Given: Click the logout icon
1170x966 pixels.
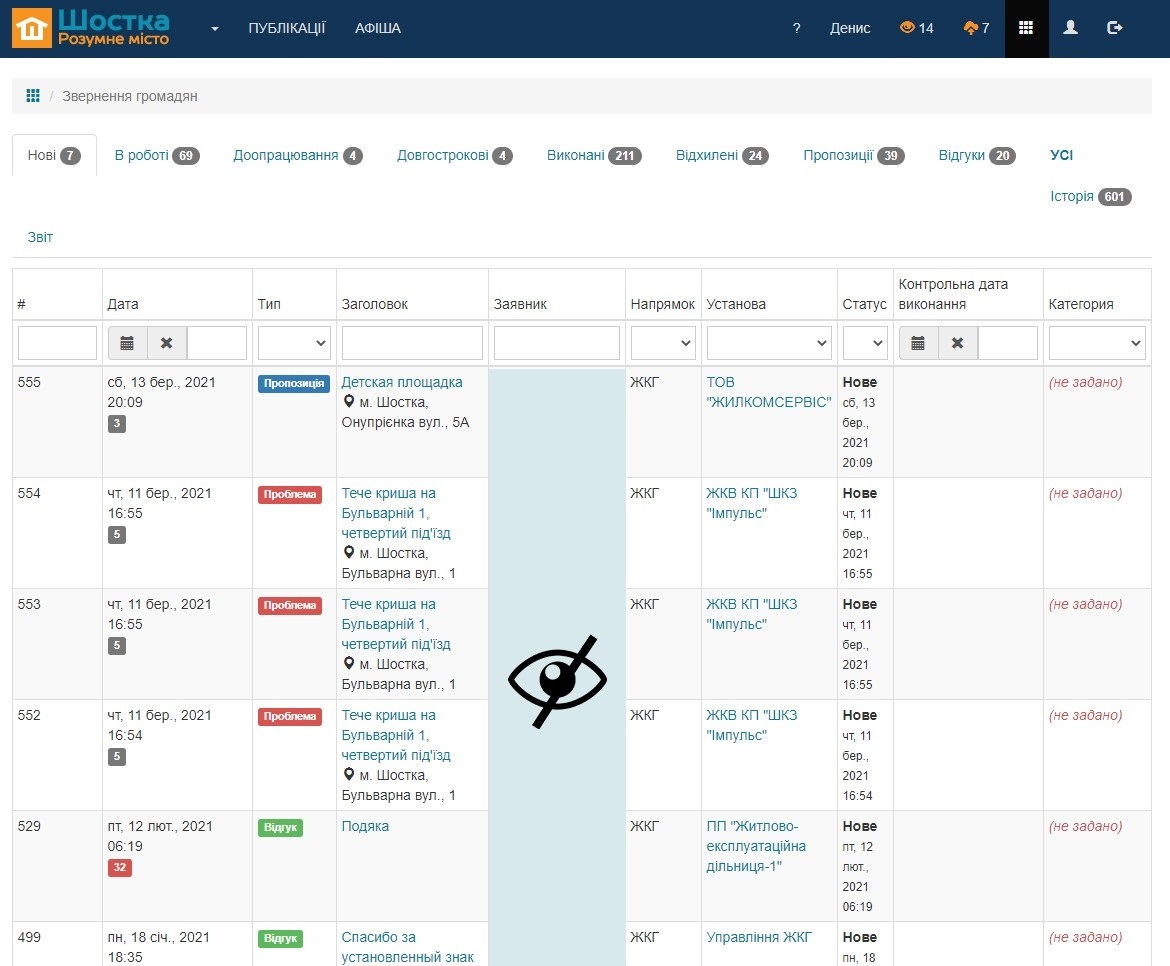Looking at the screenshot, I should 1115,28.
